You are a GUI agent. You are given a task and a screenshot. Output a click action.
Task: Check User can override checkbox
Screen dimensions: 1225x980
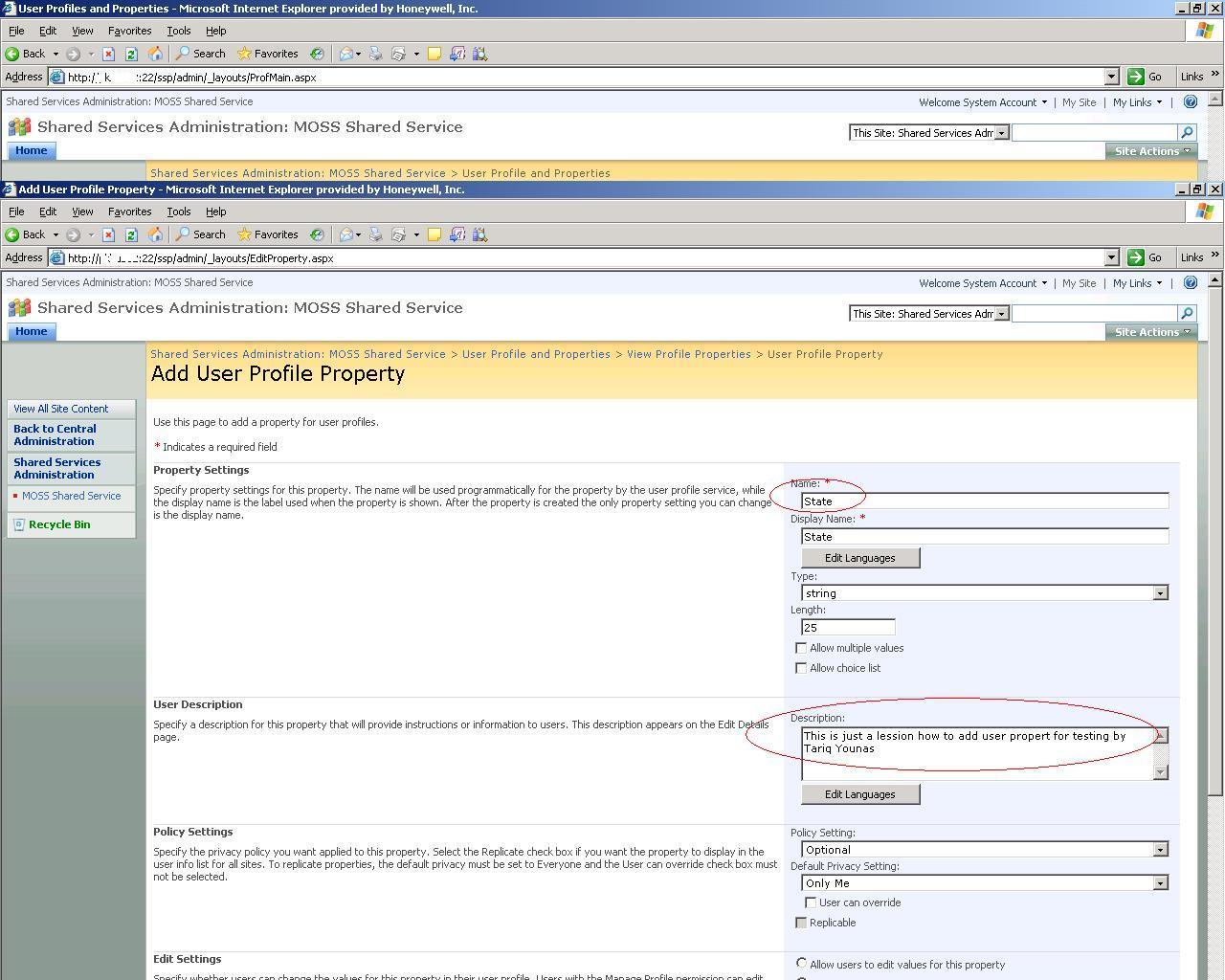(811, 902)
